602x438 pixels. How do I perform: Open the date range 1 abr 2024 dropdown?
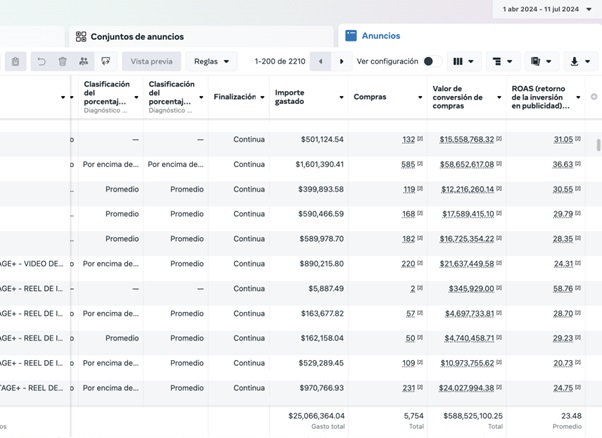548,9
